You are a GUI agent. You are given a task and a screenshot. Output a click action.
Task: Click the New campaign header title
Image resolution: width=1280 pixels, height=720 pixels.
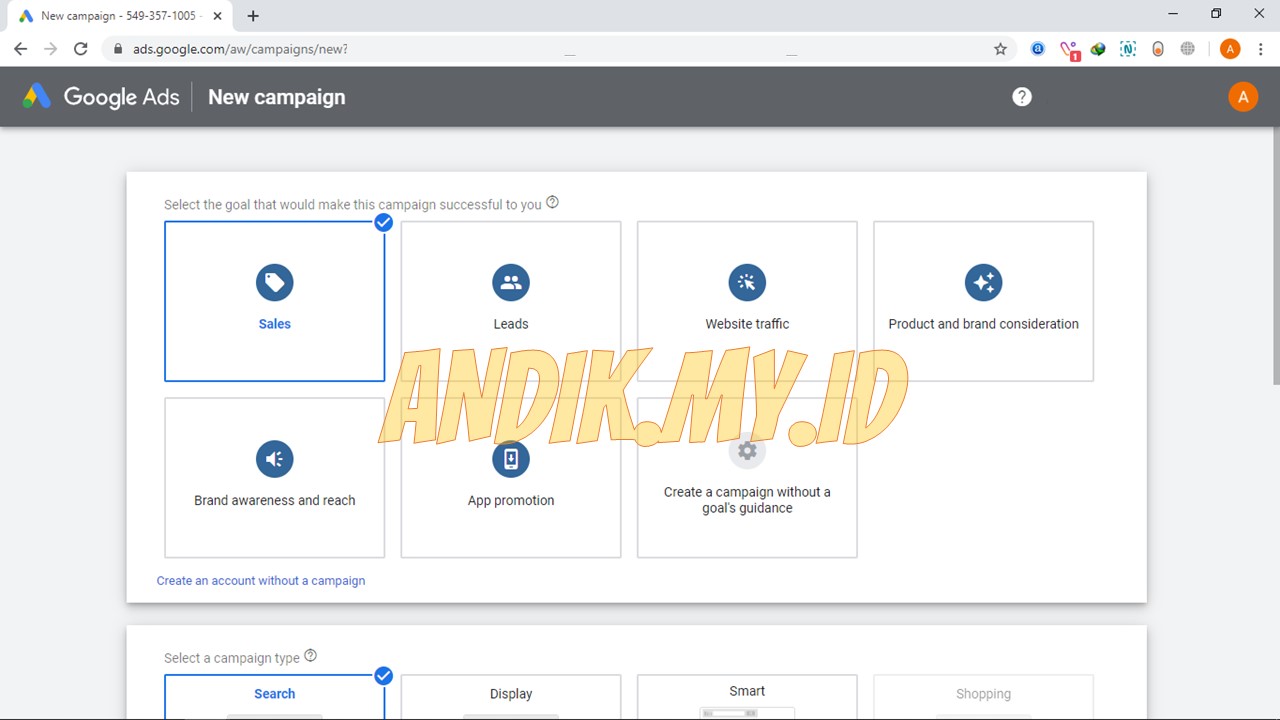[277, 97]
